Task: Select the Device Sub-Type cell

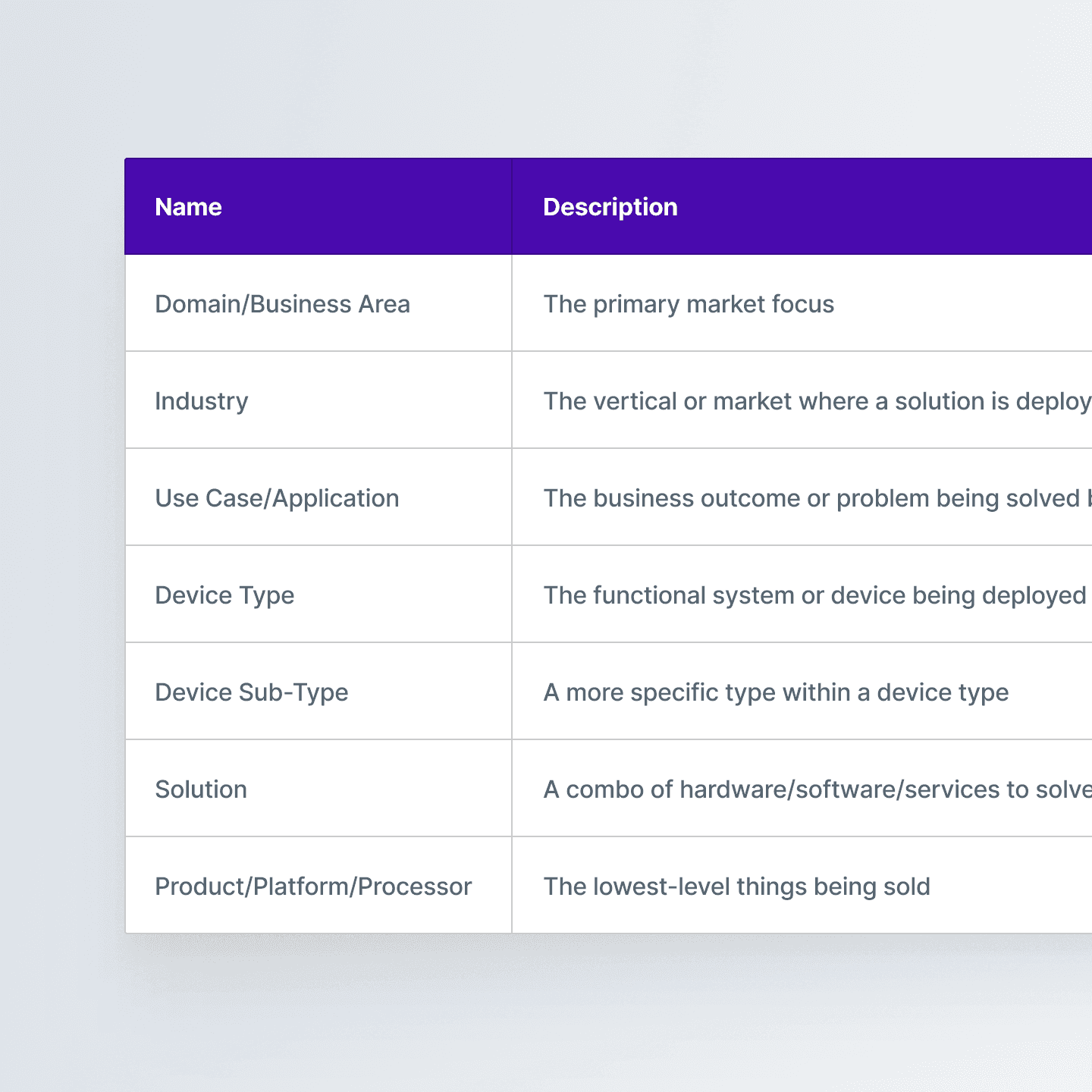Action: [318, 692]
